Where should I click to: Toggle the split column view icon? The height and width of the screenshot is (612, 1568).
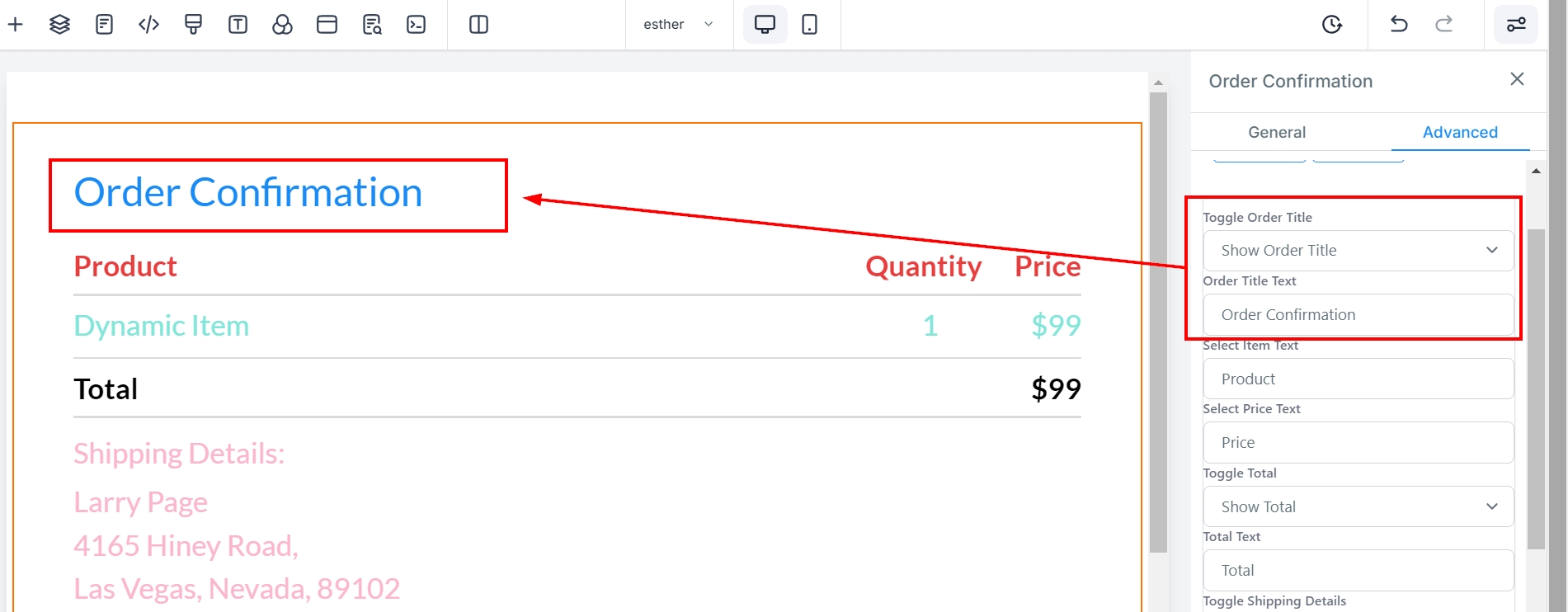(478, 25)
